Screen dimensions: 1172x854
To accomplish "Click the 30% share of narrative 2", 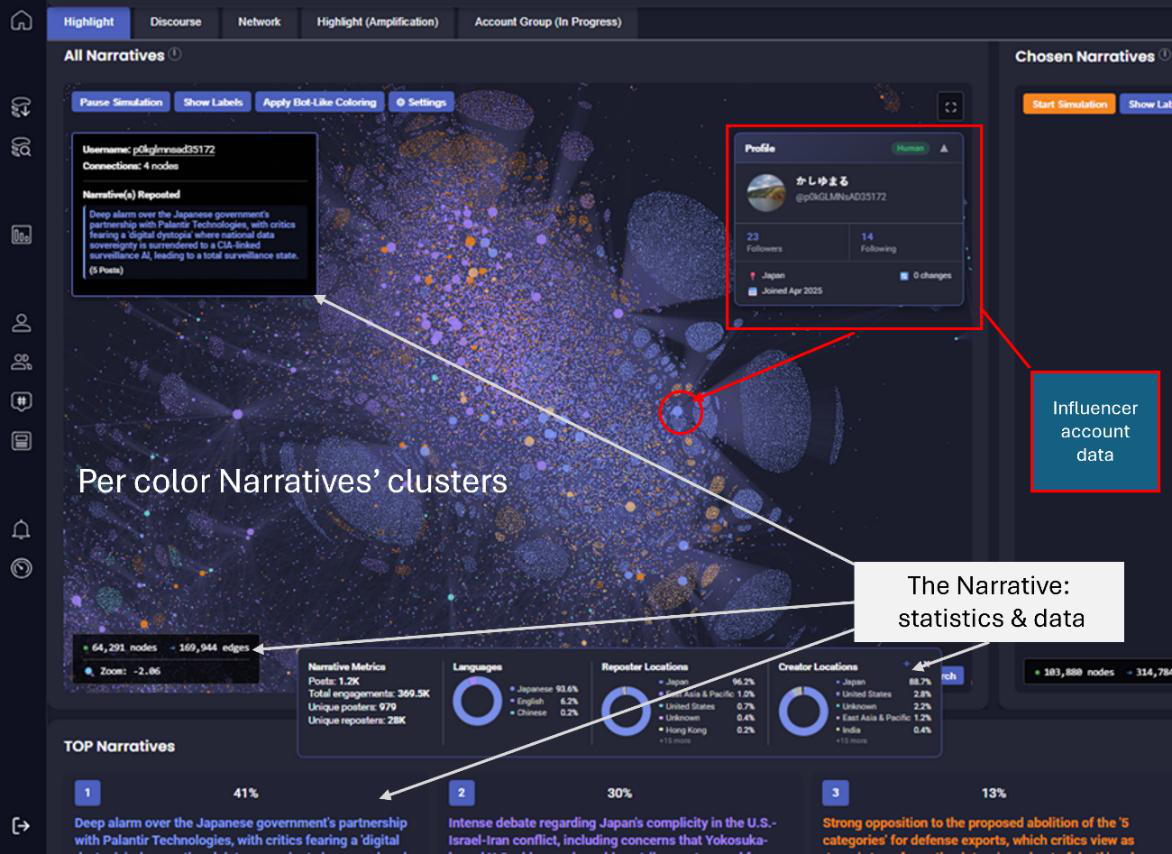I will [620, 793].
